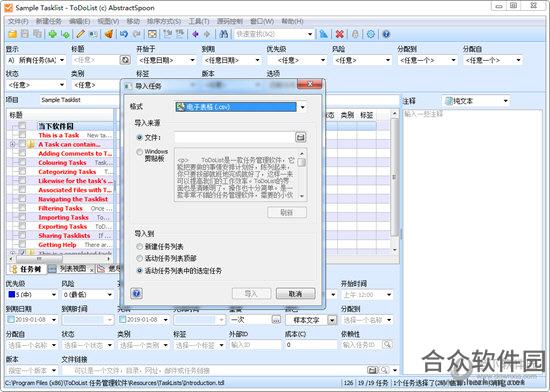Open the 工具(T) menu
The image size is (550, 392).
pos(199,21)
